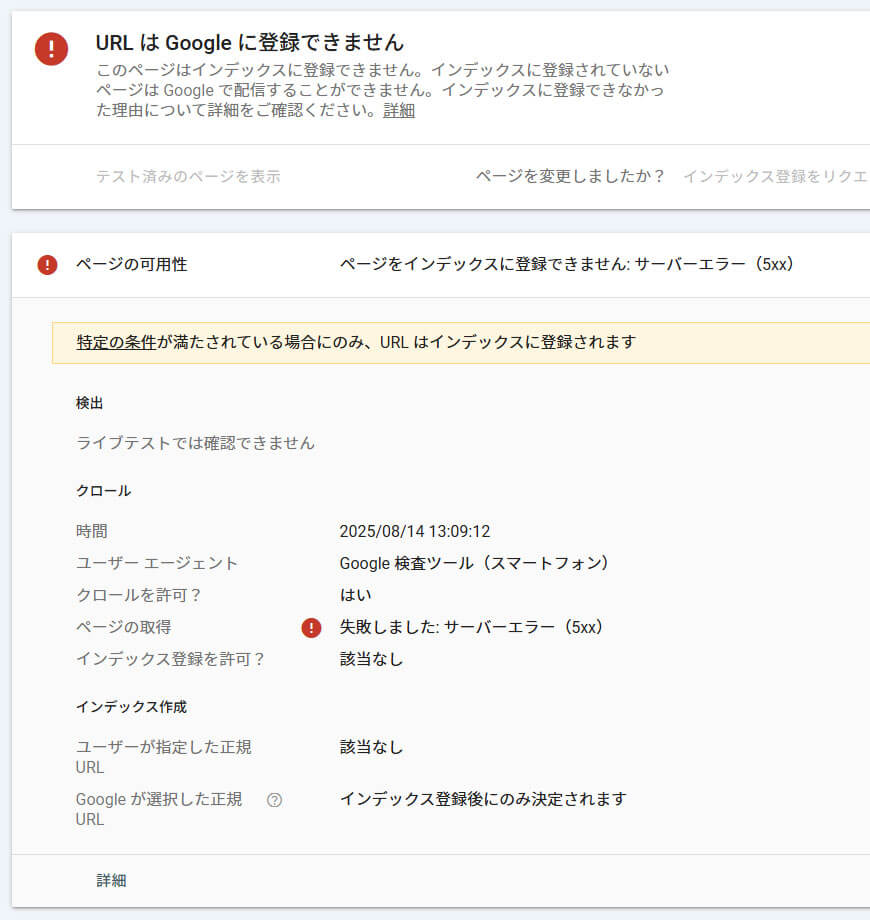Select インデックス登録後にのみ決定されます text
This screenshot has width=870, height=920.
pos(483,800)
